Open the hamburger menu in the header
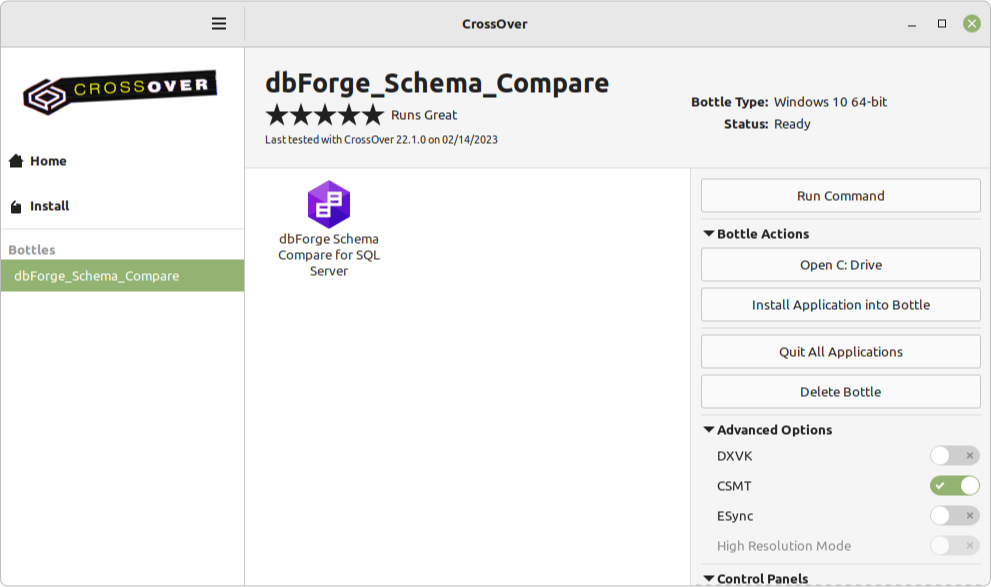The height and width of the screenshot is (587, 991). click(219, 24)
